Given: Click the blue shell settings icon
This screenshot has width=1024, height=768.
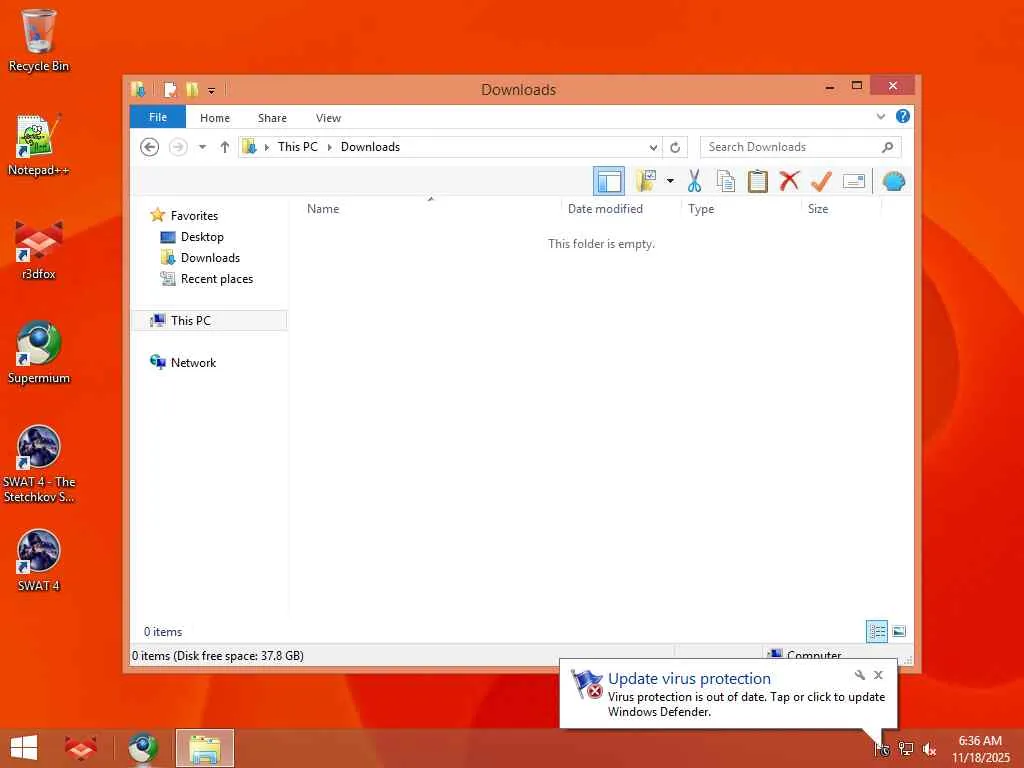Looking at the screenshot, I should coord(893,181).
